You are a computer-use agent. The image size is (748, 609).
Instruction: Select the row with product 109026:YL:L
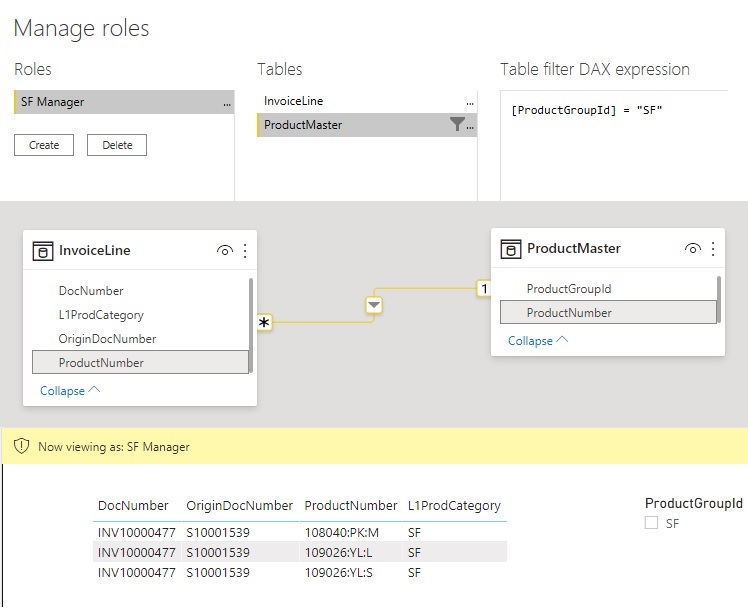pyautogui.click(x=300, y=552)
